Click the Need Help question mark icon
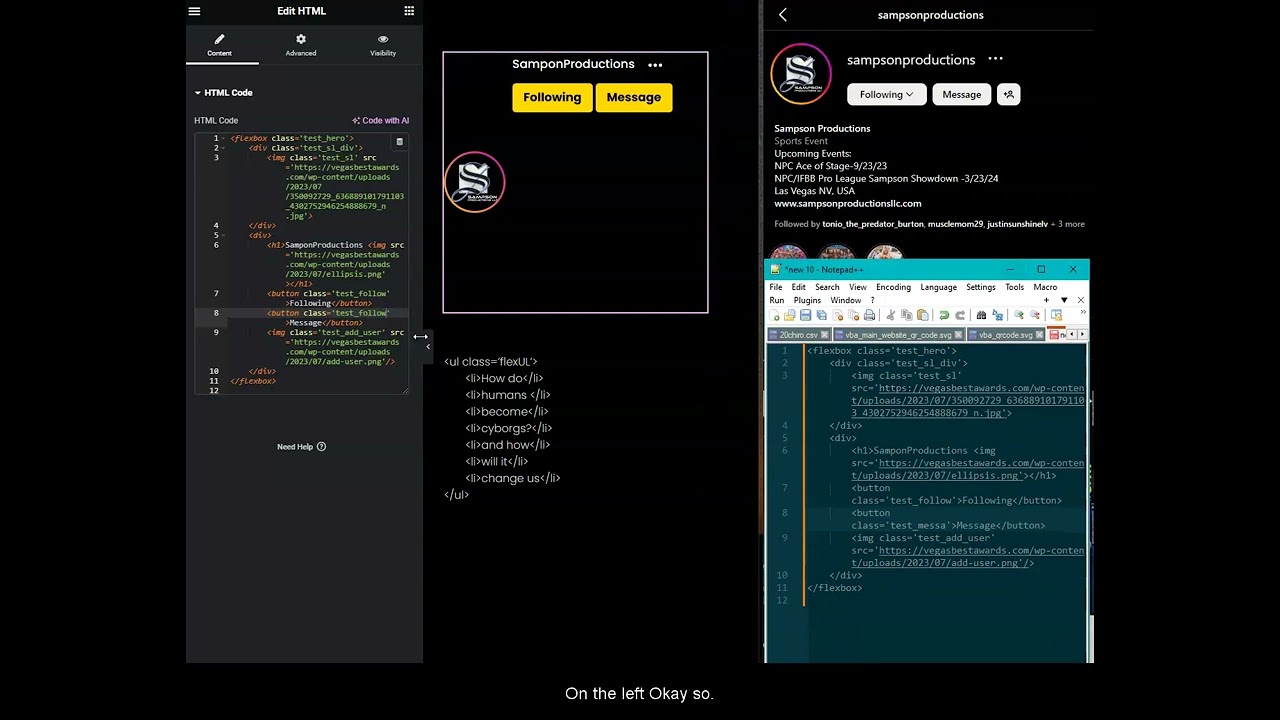The height and width of the screenshot is (720, 1280). (321, 446)
